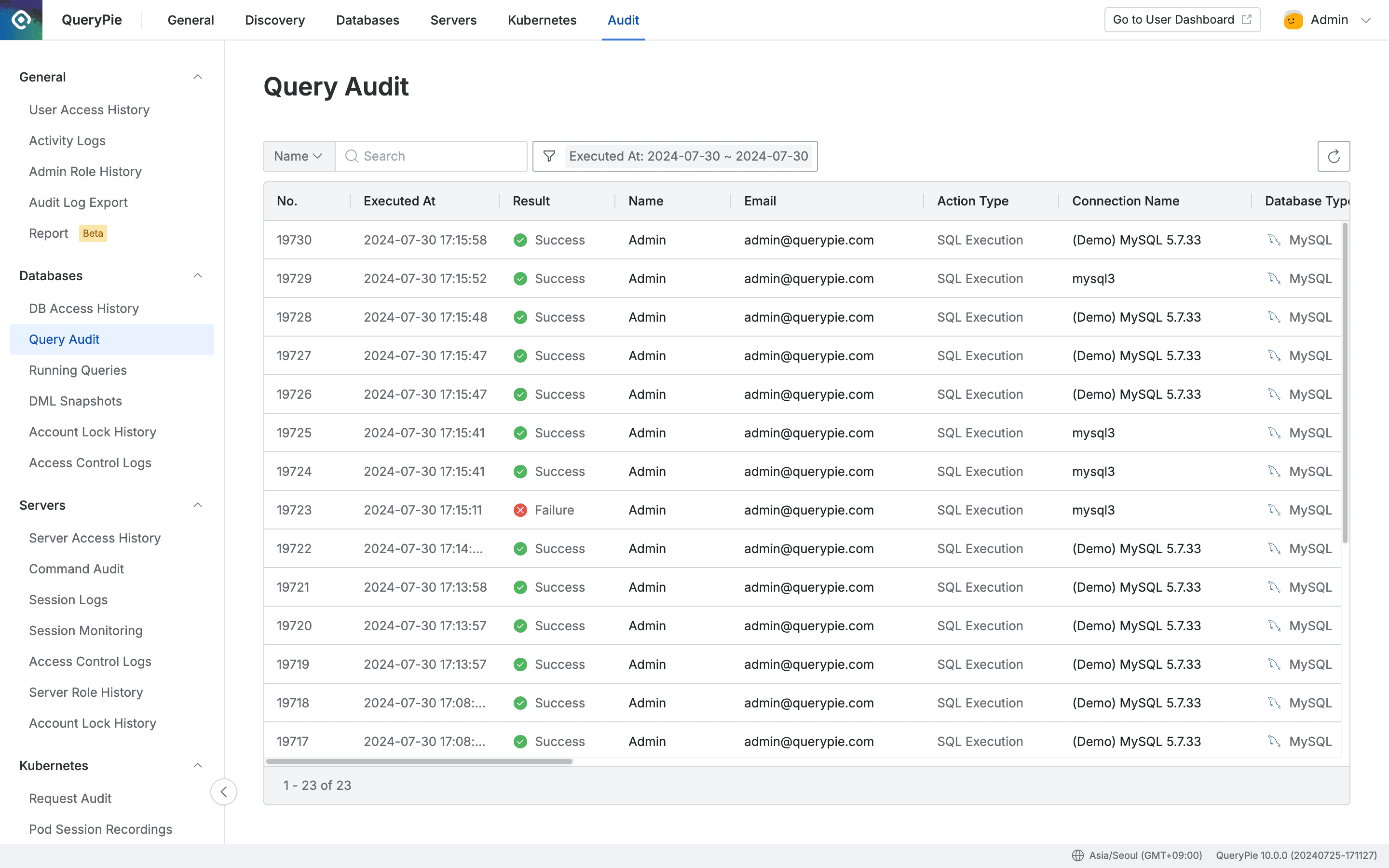The height and width of the screenshot is (868, 1389).
Task: Switch to the Discovery tab
Action: tap(274, 19)
